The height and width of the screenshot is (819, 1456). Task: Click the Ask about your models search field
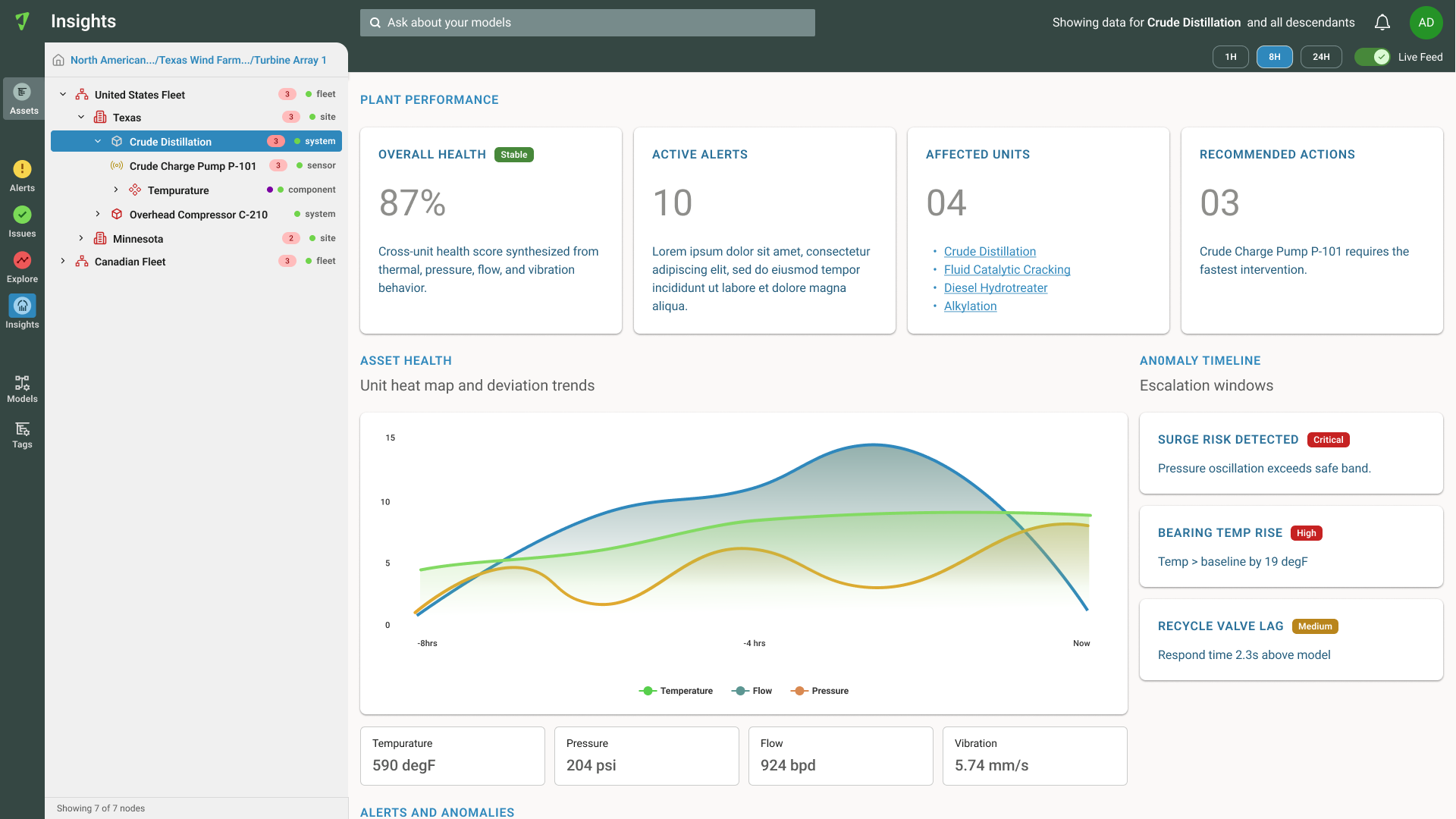click(x=588, y=23)
